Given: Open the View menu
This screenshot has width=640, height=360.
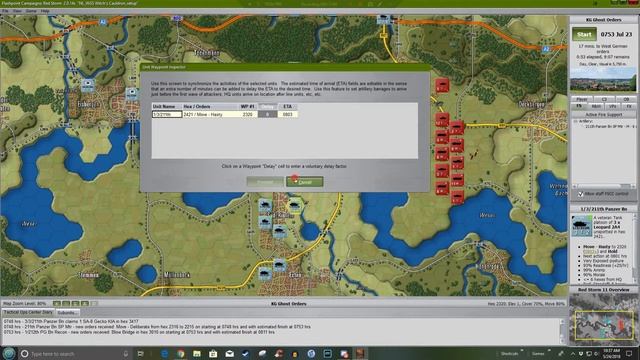Looking at the screenshot, I should point(17,11).
